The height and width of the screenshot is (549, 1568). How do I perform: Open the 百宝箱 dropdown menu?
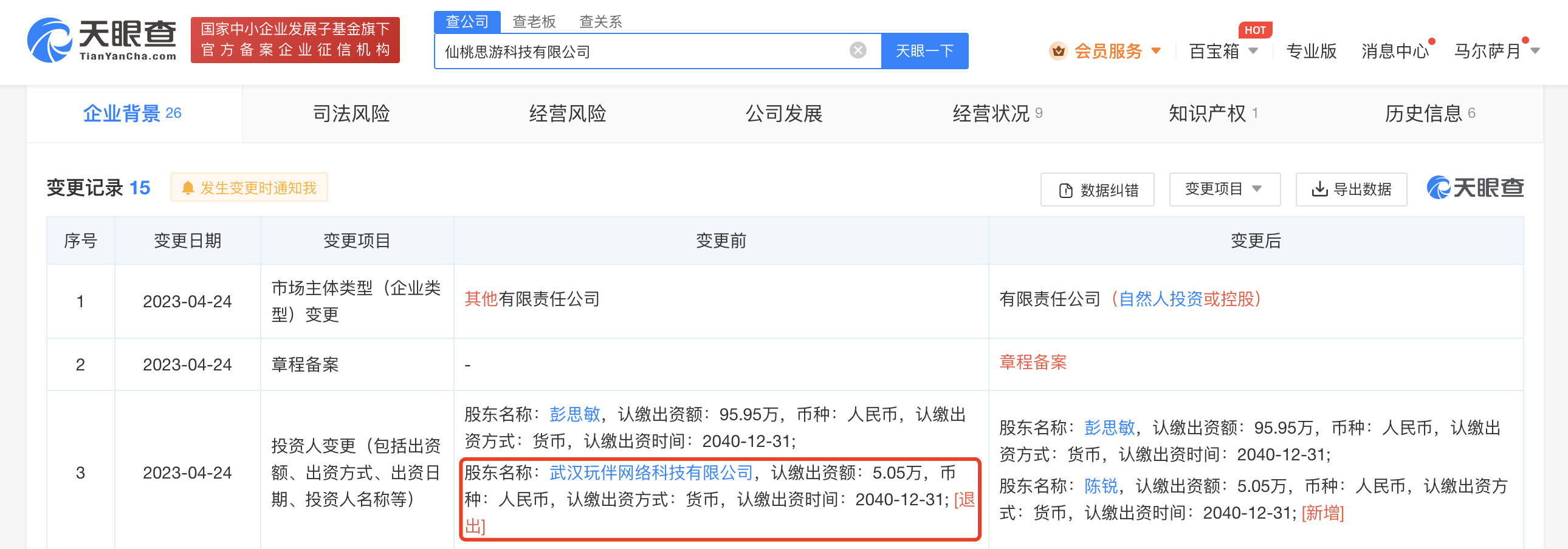(1223, 51)
